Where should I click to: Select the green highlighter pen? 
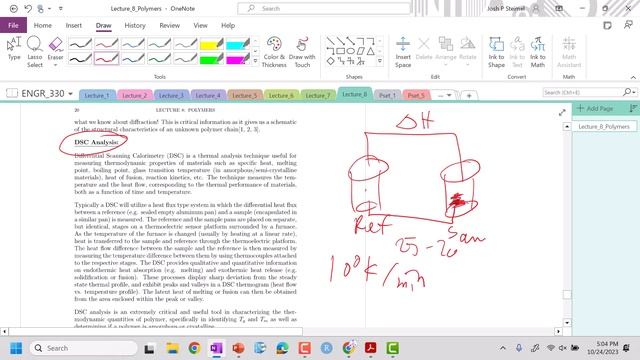[x=211, y=59]
